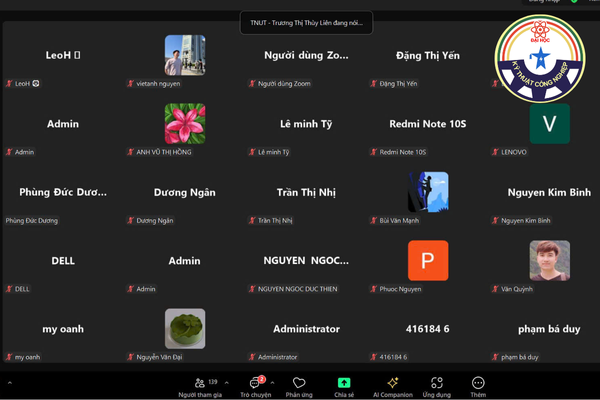600x400 pixels.
Task: Click the orange P avatar of Phuoc Nguyen
Action: pos(428,261)
